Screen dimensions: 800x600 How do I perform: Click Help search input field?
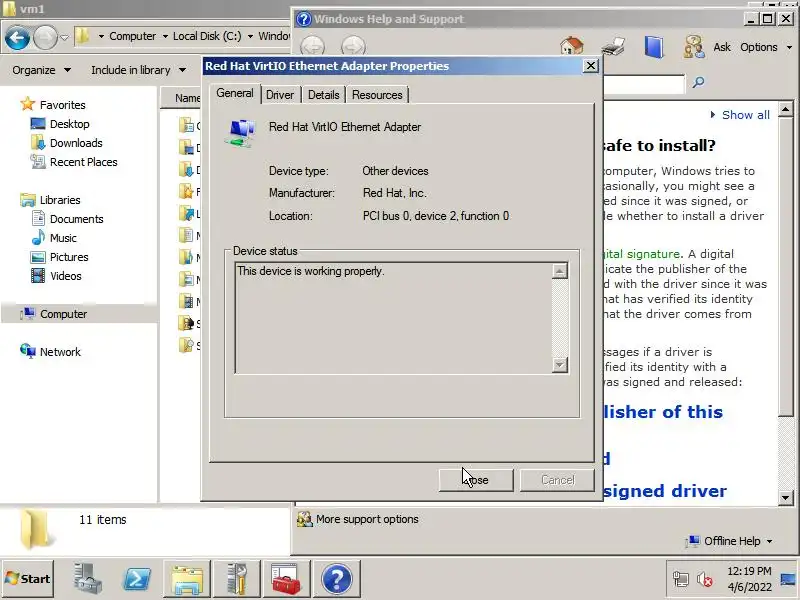tap(644, 83)
